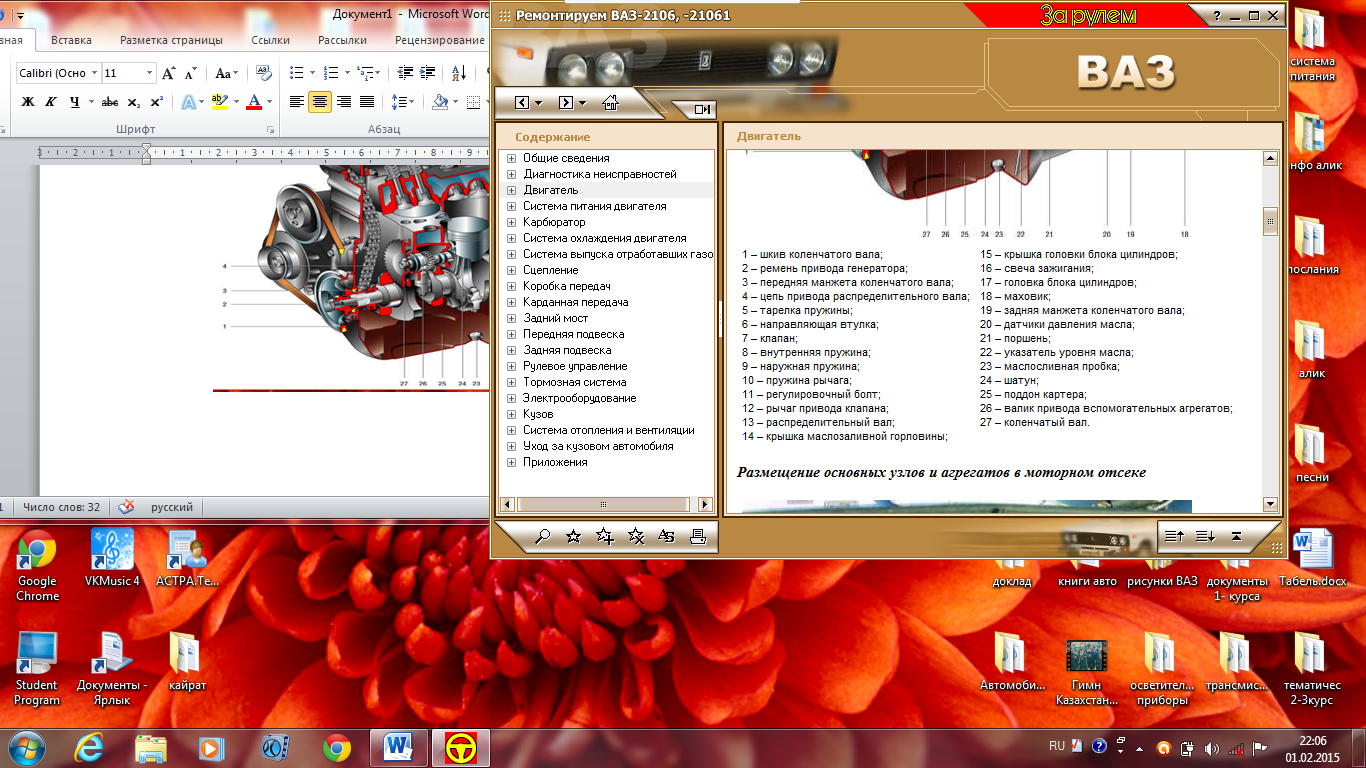Align text left in Word
Screen dimensions: 1366x768
click(297, 101)
